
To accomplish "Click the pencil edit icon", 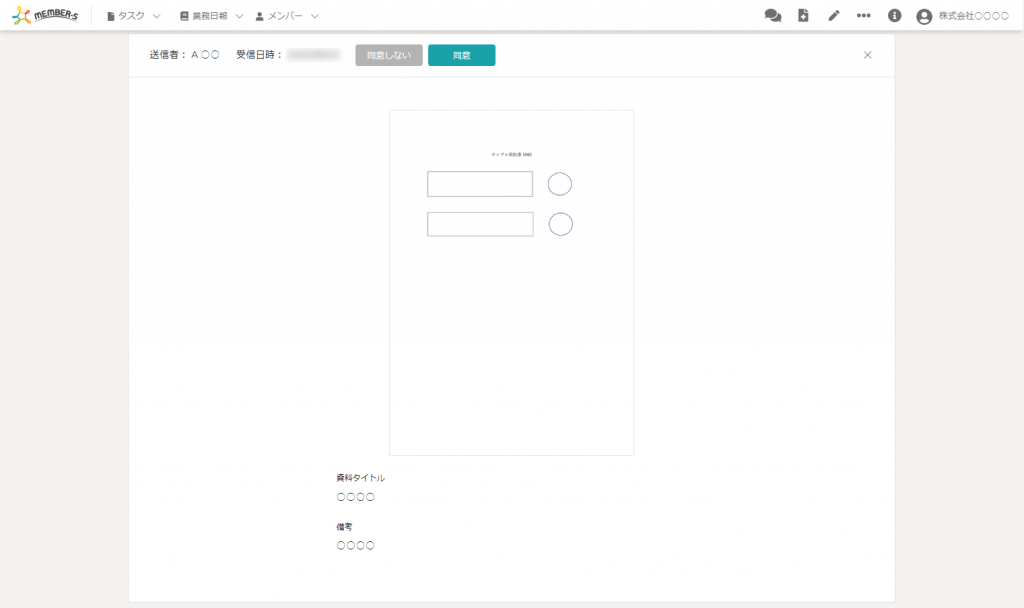I will pyautogui.click(x=834, y=16).
